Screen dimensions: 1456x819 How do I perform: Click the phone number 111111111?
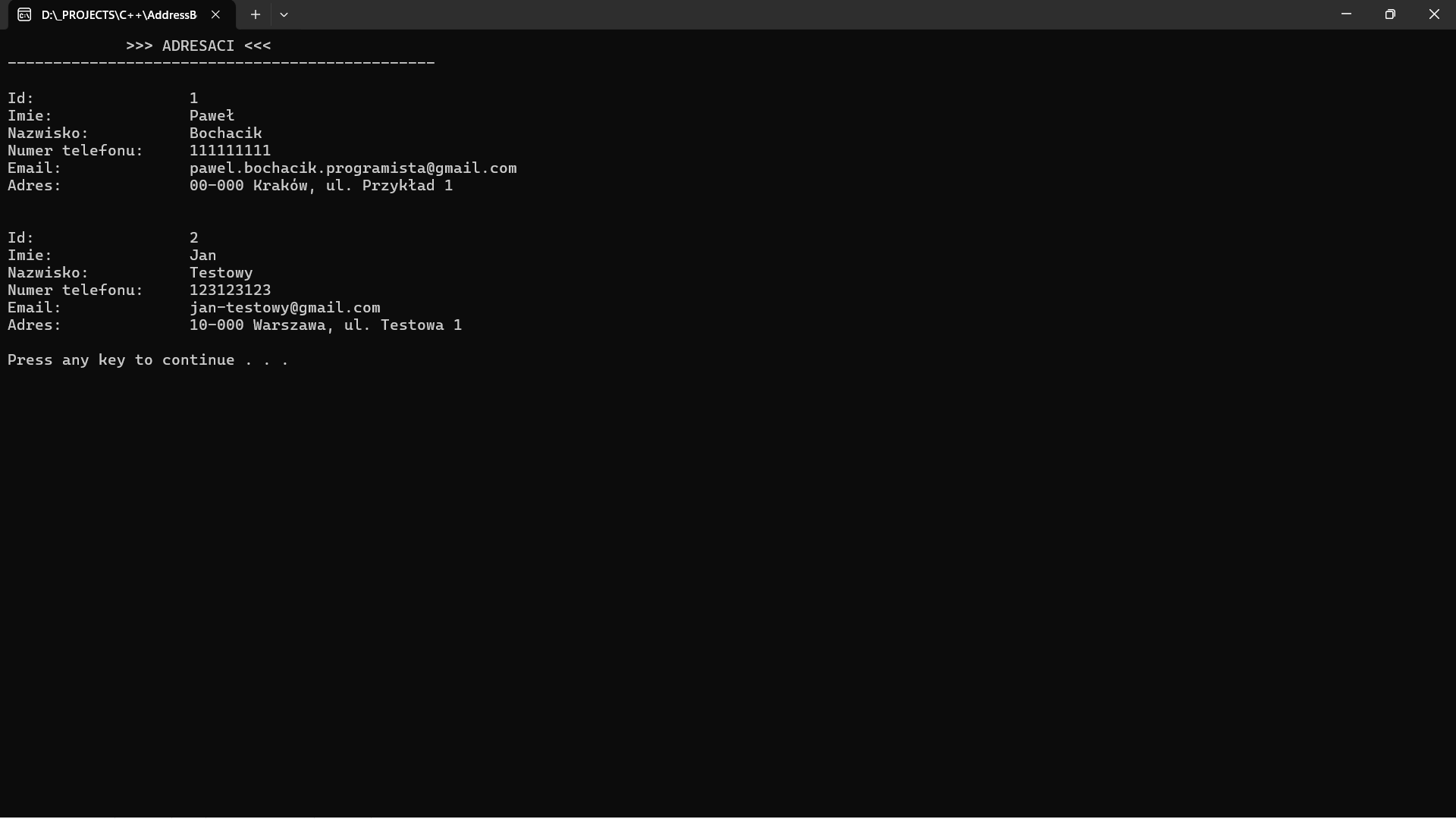(230, 151)
